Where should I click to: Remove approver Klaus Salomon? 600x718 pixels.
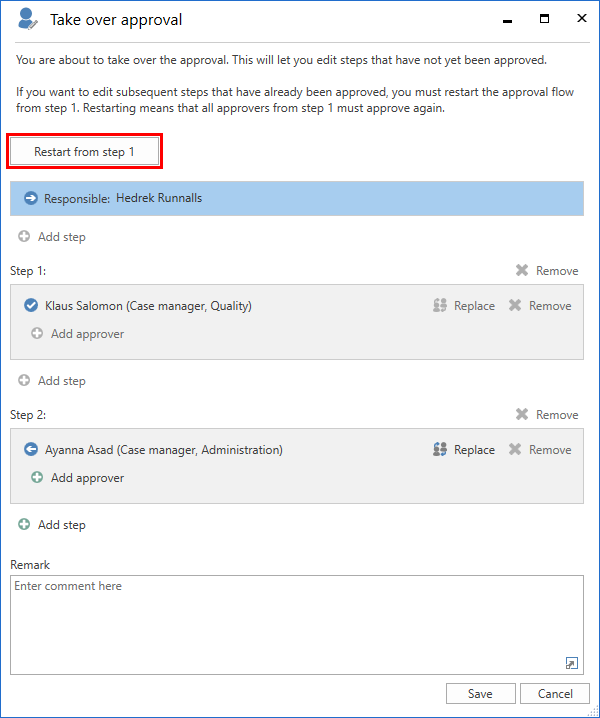coord(540,306)
